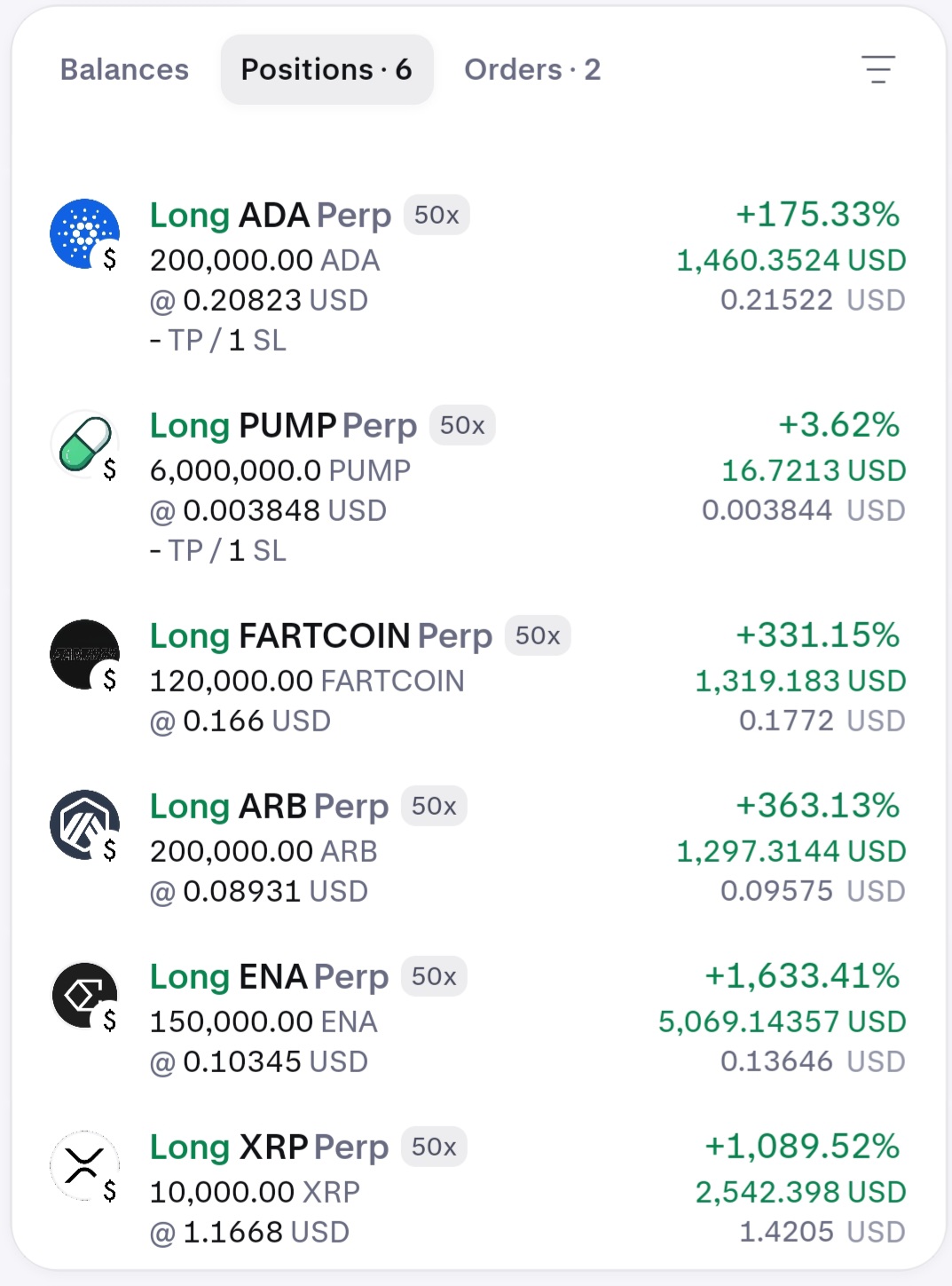The width and height of the screenshot is (952, 1286).
Task: Click the ARB +363.13% profit figure
Action: (x=818, y=806)
